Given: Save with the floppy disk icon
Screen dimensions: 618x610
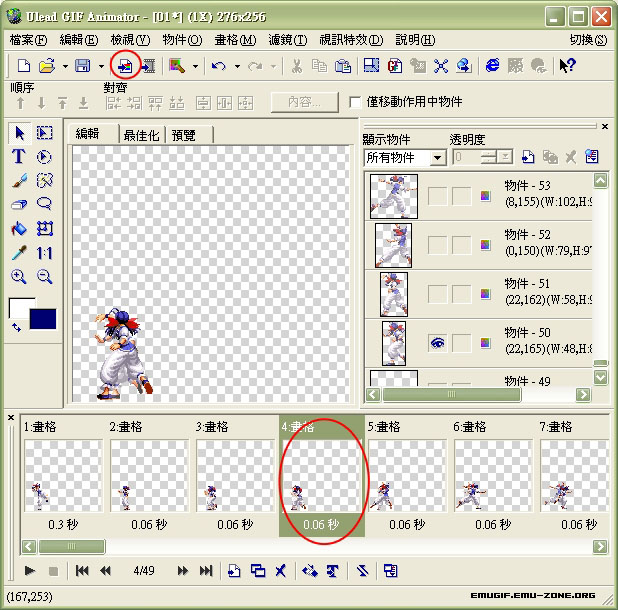Looking at the screenshot, I should 83,66.
